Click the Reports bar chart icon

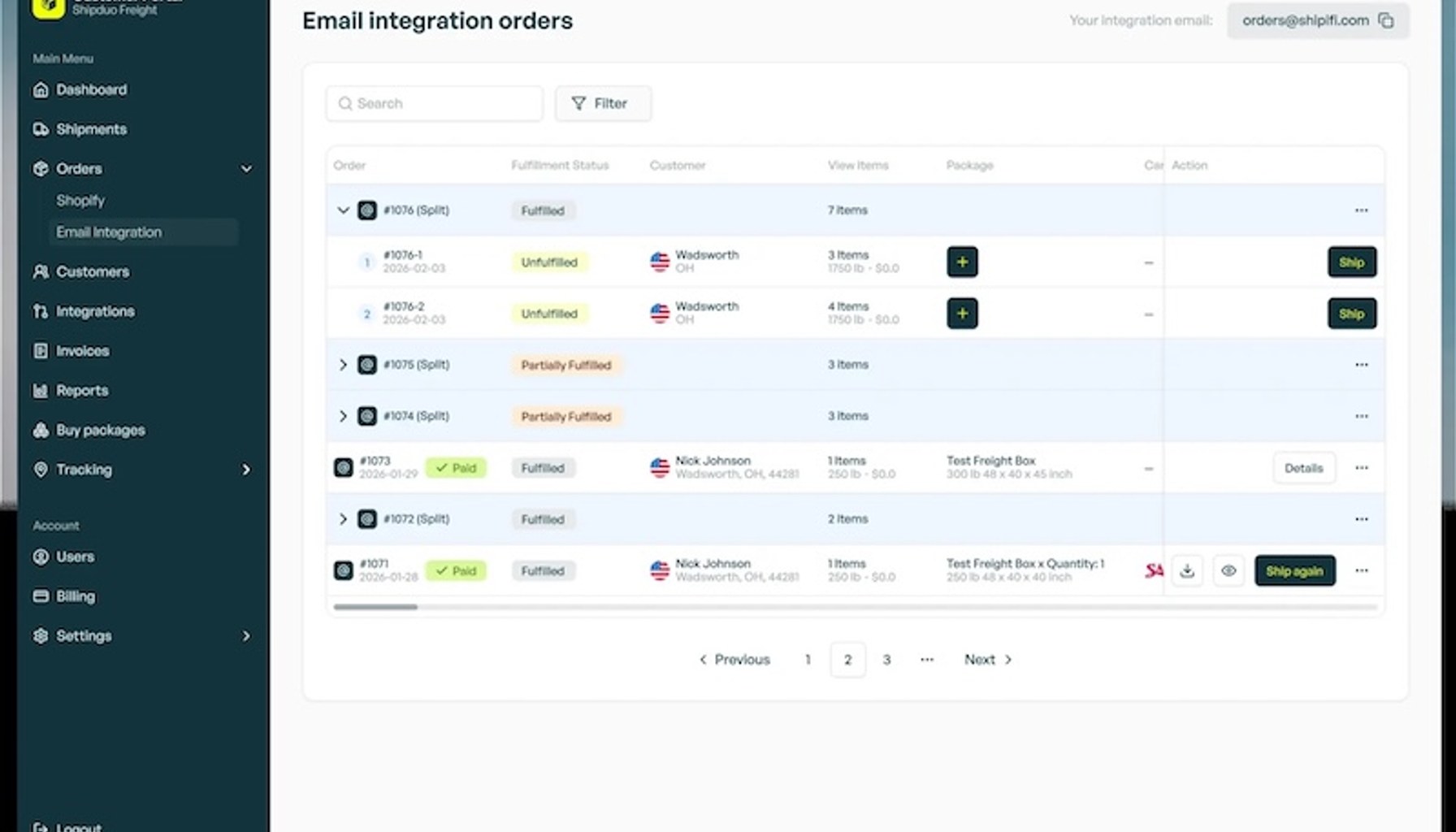pyautogui.click(x=41, y=391)
